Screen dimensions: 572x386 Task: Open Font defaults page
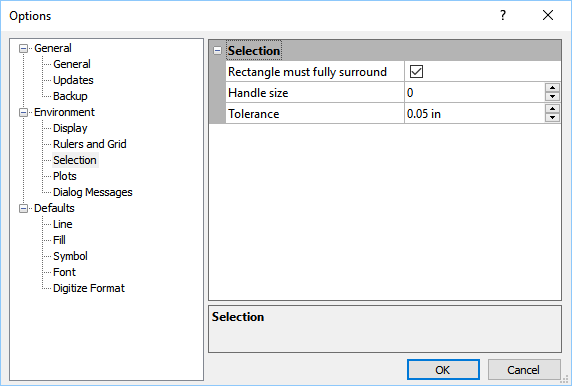coord(65,272)
